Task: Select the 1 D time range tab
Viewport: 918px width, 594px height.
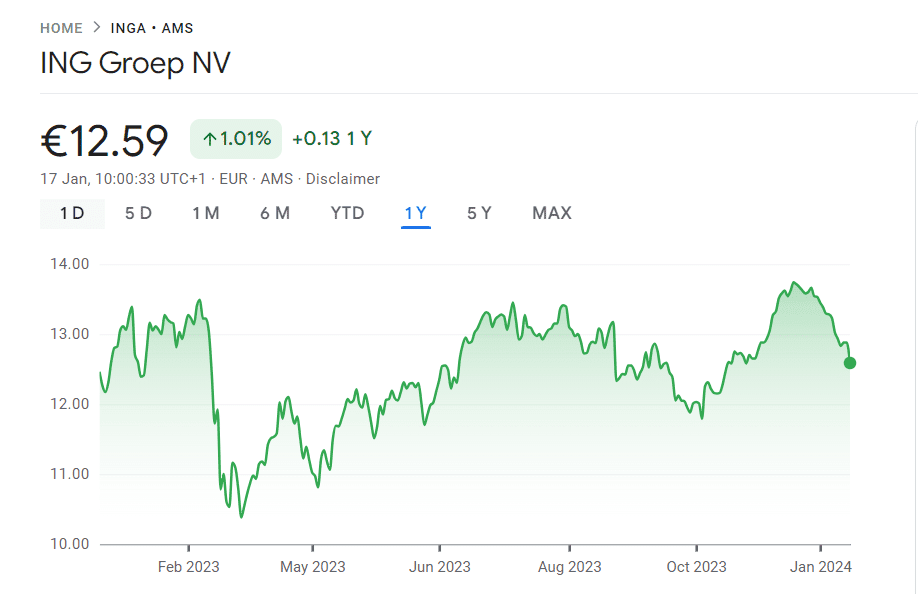Action: point(72,213)
